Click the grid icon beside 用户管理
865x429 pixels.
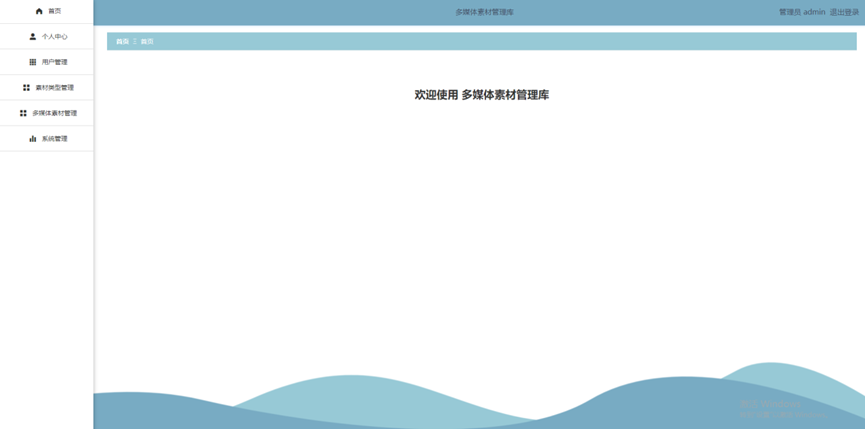coord(33,62)
